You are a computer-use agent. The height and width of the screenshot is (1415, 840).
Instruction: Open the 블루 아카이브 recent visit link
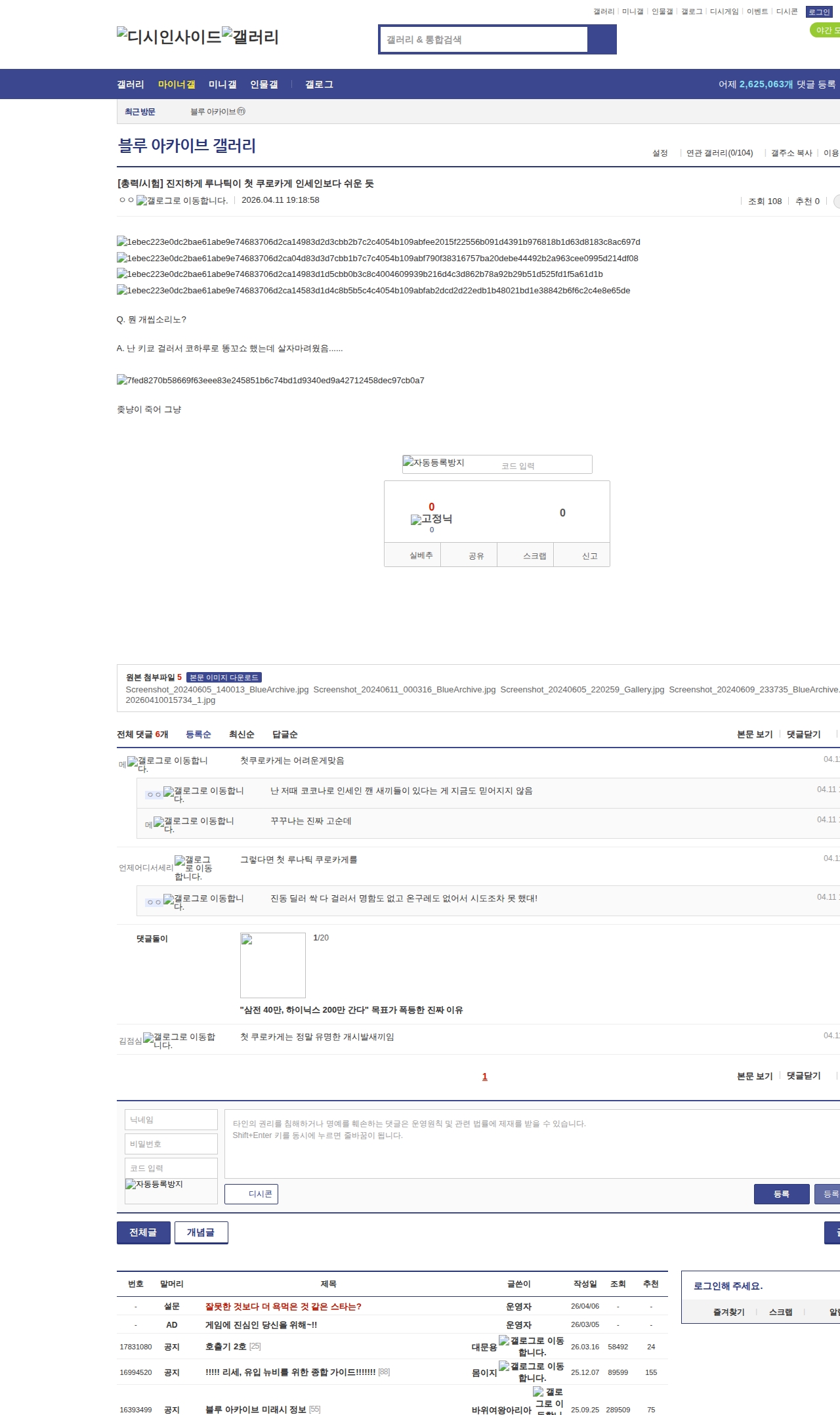tap(218, 112)
